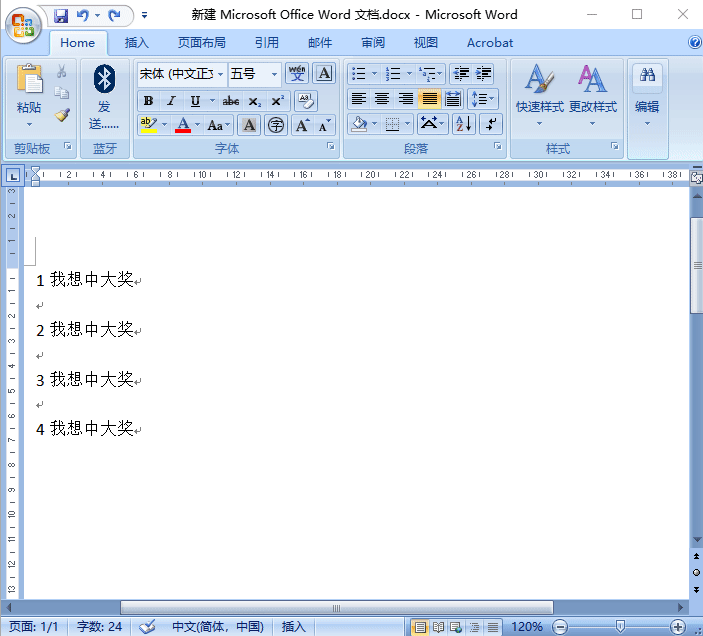Apply red font color
This screenshot has width=703, height=636.
click(x=183, y=125)
